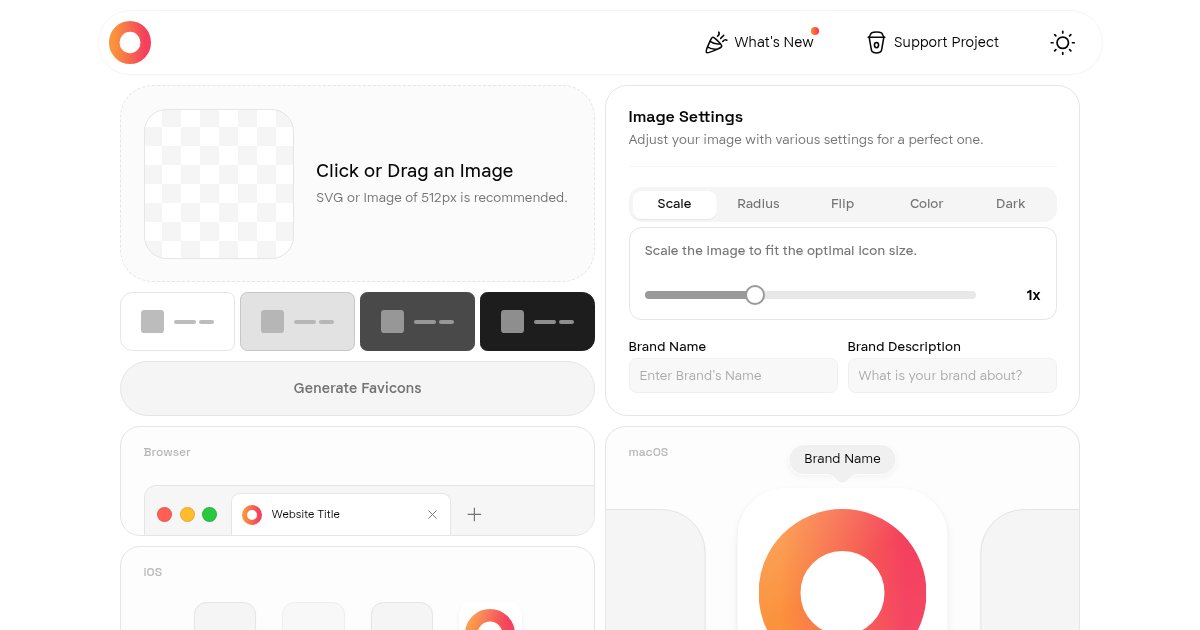Toggle the sun theme switcher icon

point(1062,42)
